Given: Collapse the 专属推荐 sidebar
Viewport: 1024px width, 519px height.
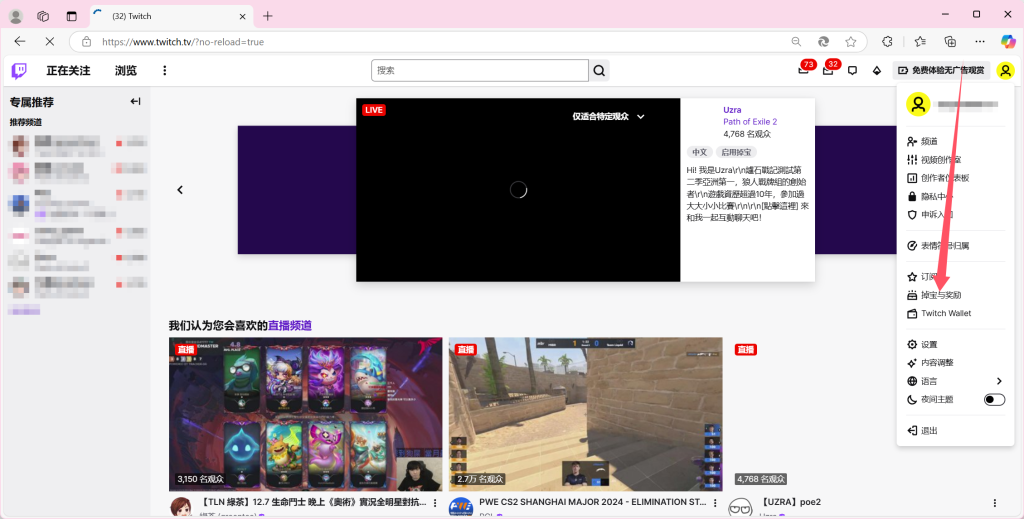Looking at the screenshot, I should (135, 101).
